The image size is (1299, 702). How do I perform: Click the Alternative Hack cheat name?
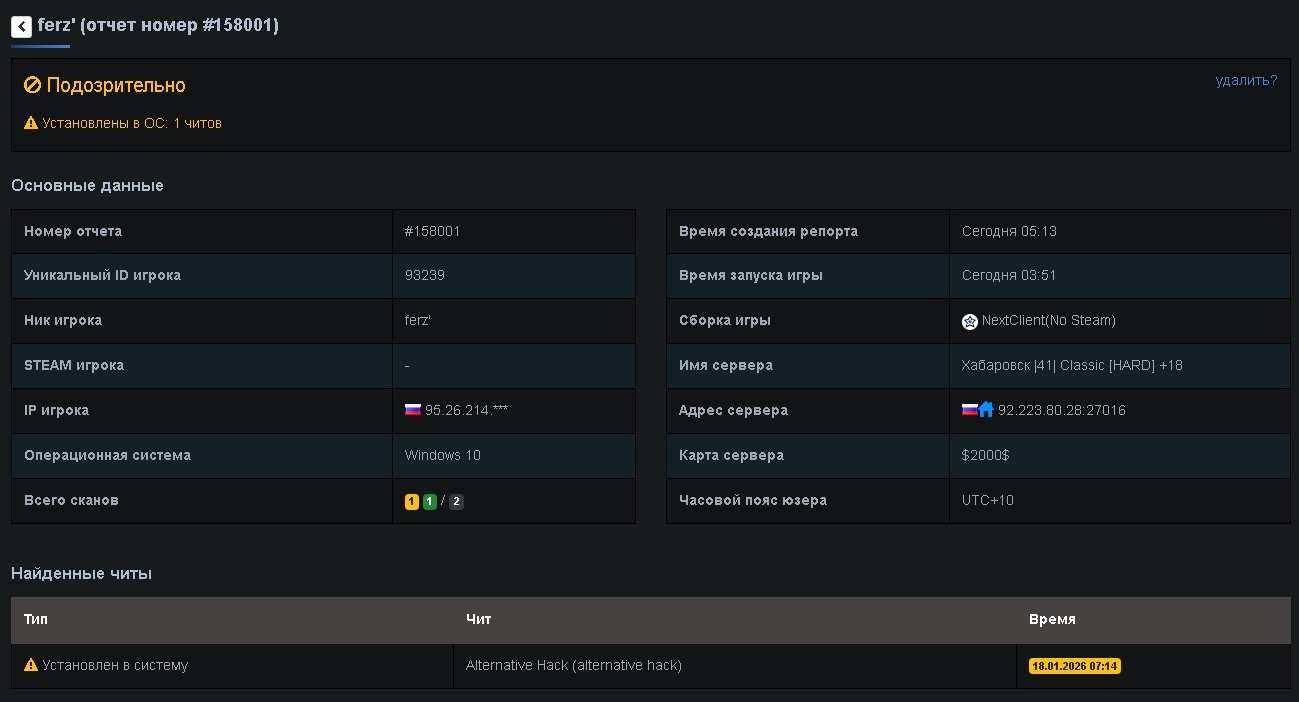pos(574,665)
